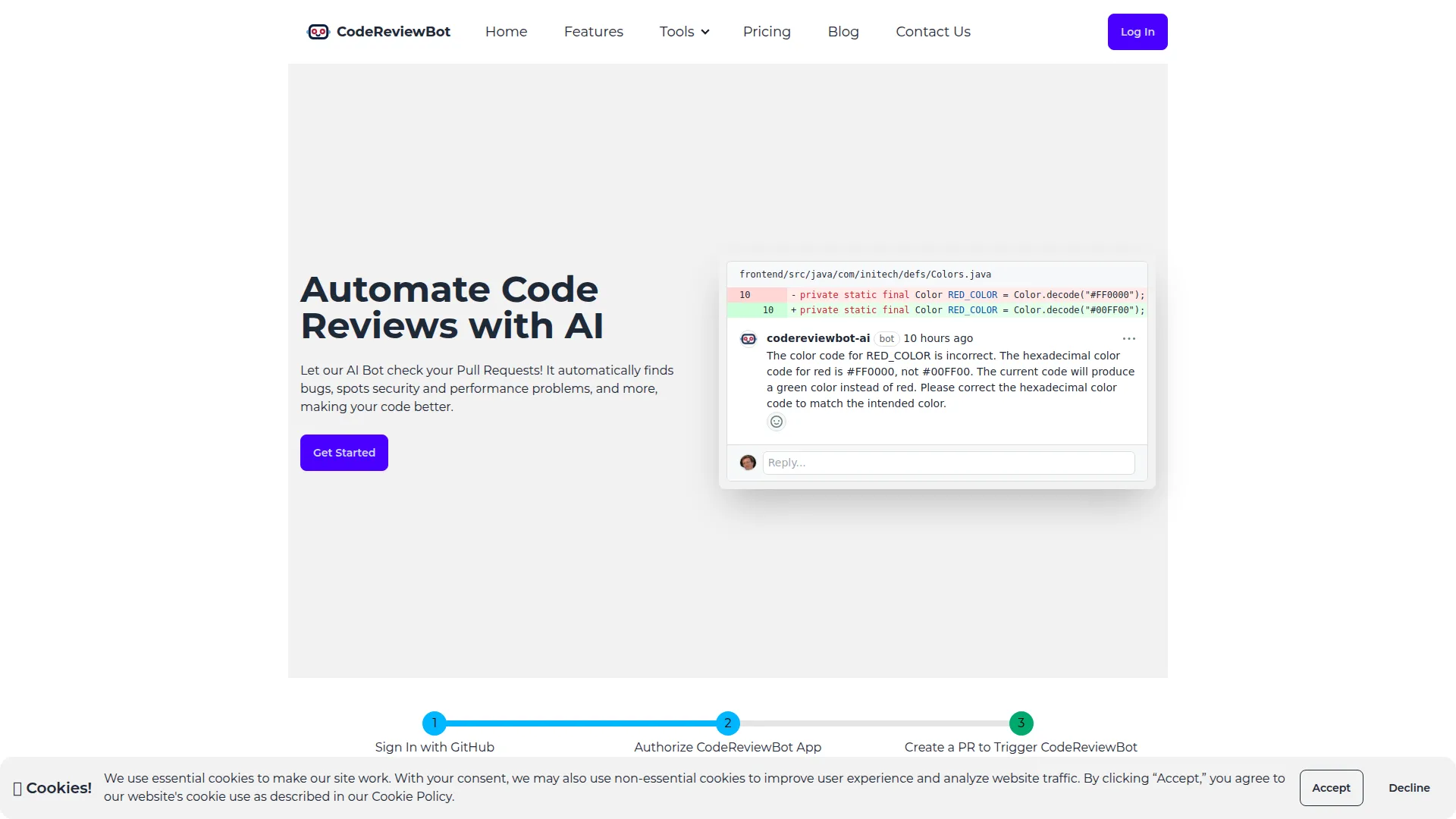Screen dimensions: 1456x819
Task: Click the user avatar next to reply field
Action: (748, 463)
